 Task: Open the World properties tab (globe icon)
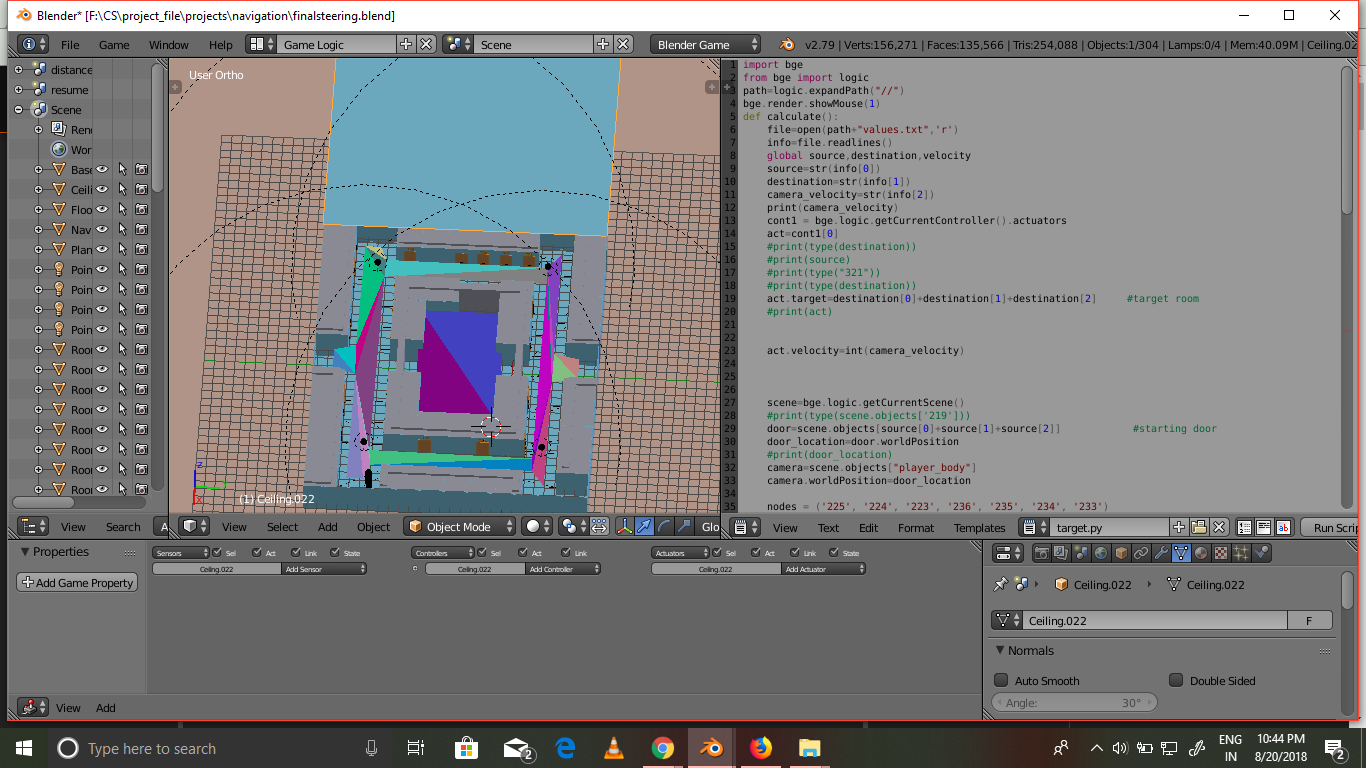coord(1102,553)
